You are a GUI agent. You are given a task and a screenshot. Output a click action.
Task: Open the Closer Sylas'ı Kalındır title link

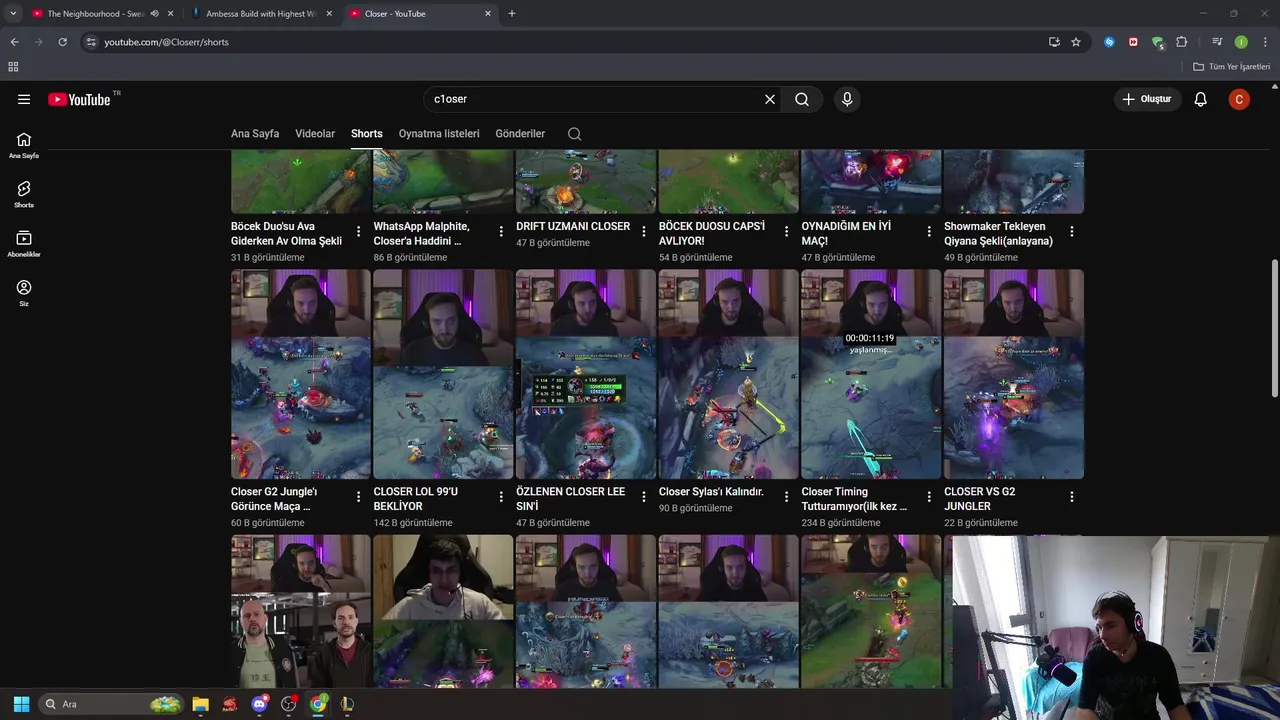(711, 492)
